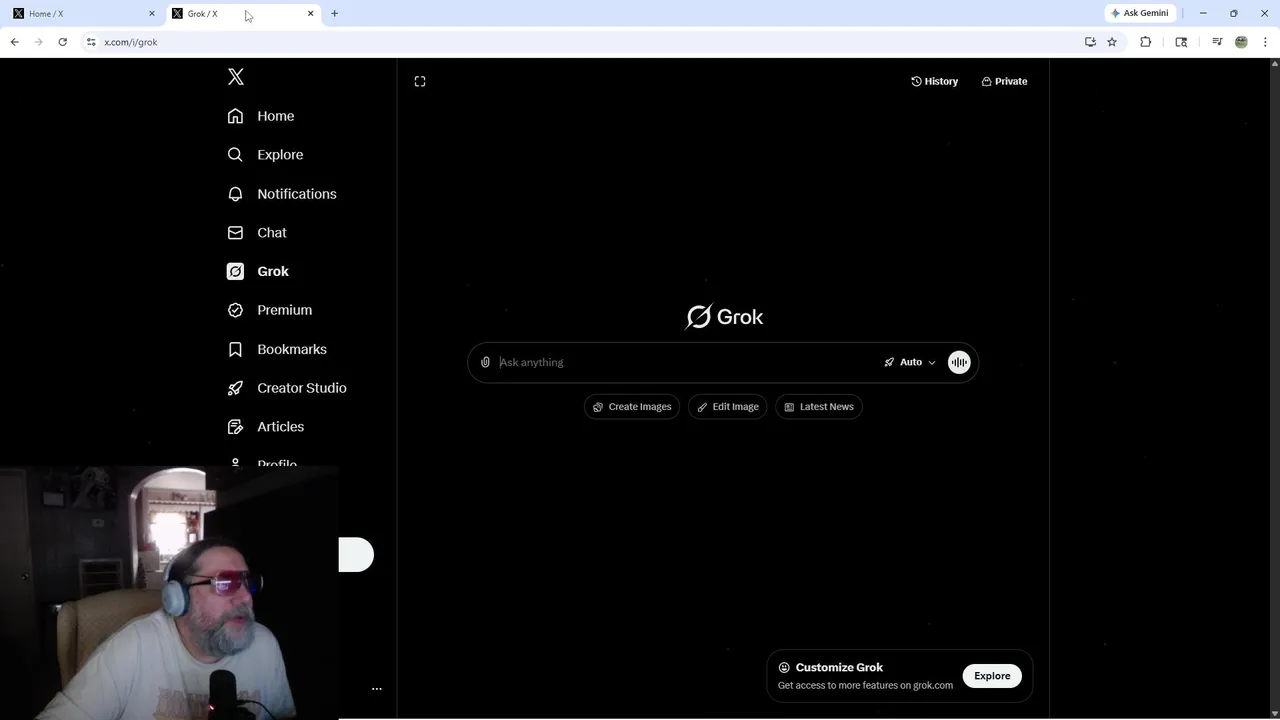The image size is (1280, 720).
Task: Click the Ask Gemini button
Action: (1140, 13)
